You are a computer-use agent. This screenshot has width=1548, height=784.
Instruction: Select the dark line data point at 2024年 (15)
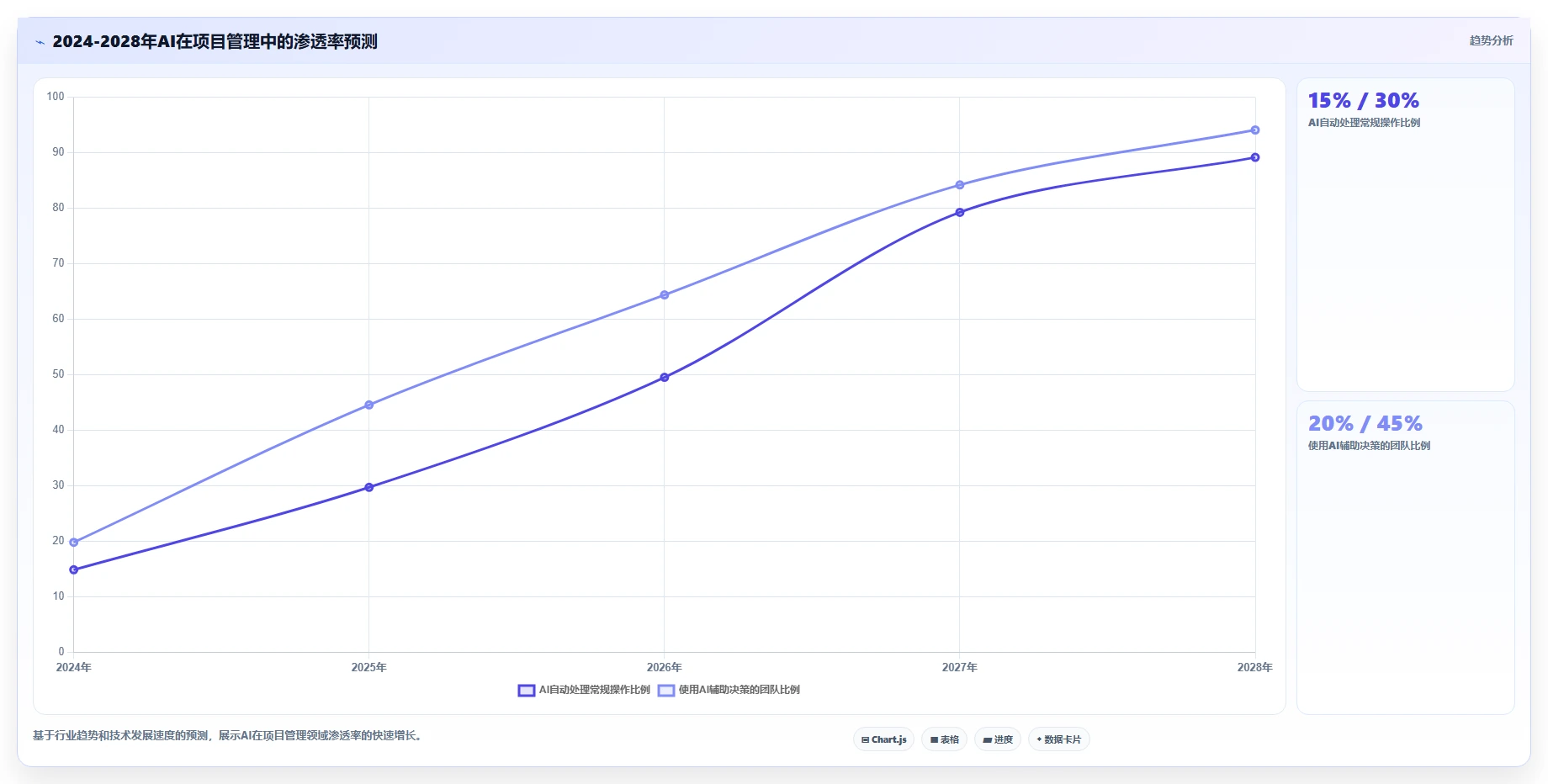click(74, 569)
